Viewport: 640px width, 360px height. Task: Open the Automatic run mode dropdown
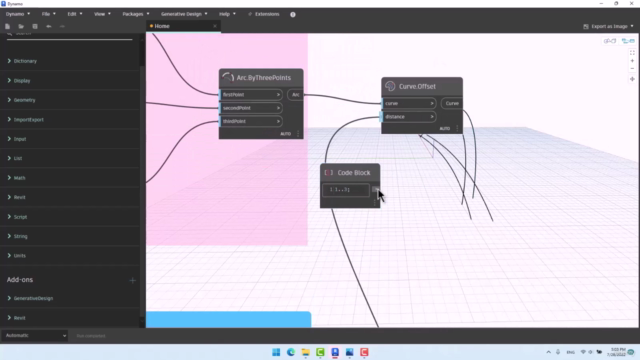click(x=35, y=336)
